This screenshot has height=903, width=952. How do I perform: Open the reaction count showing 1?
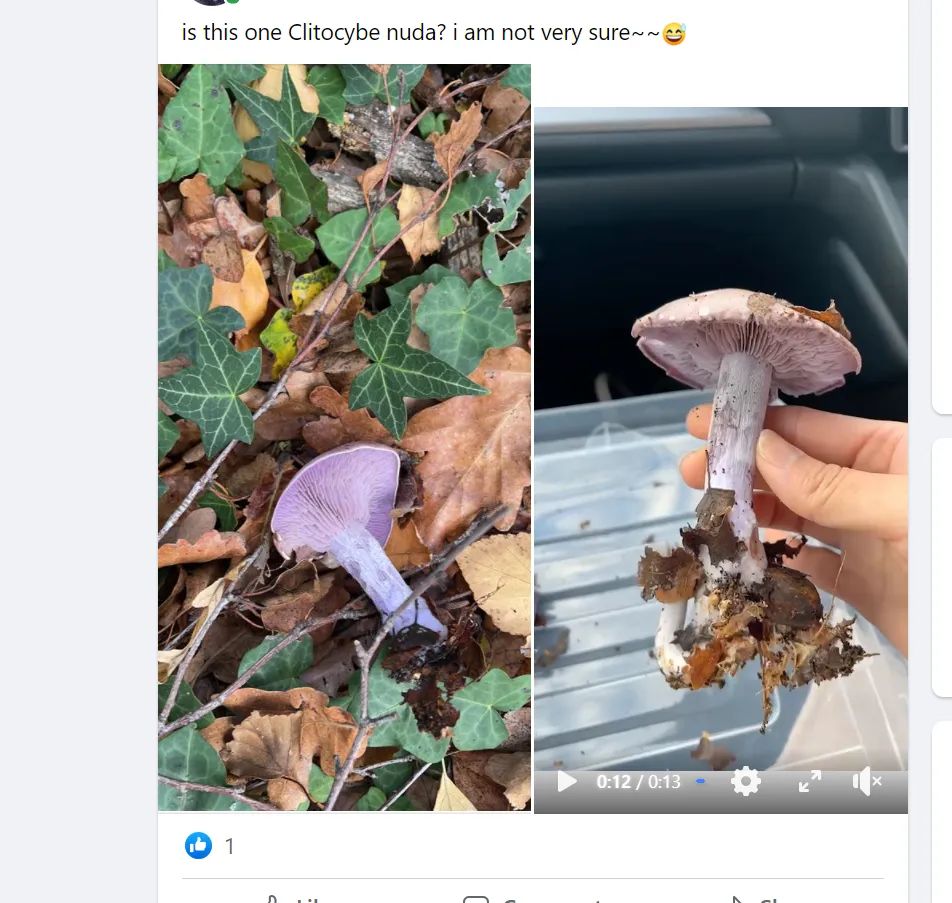[x=230, y=847]
